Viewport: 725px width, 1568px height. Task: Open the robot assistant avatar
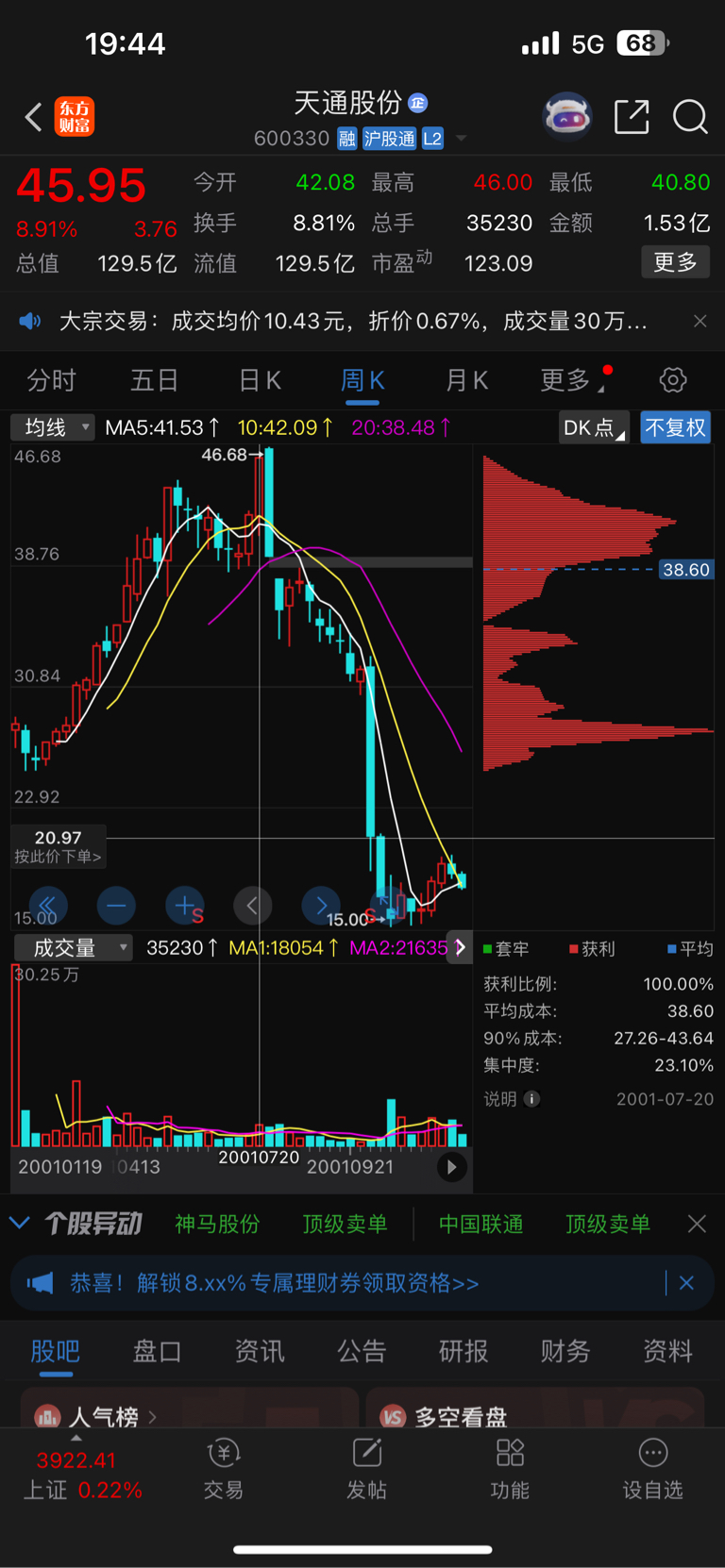(566, 116)
